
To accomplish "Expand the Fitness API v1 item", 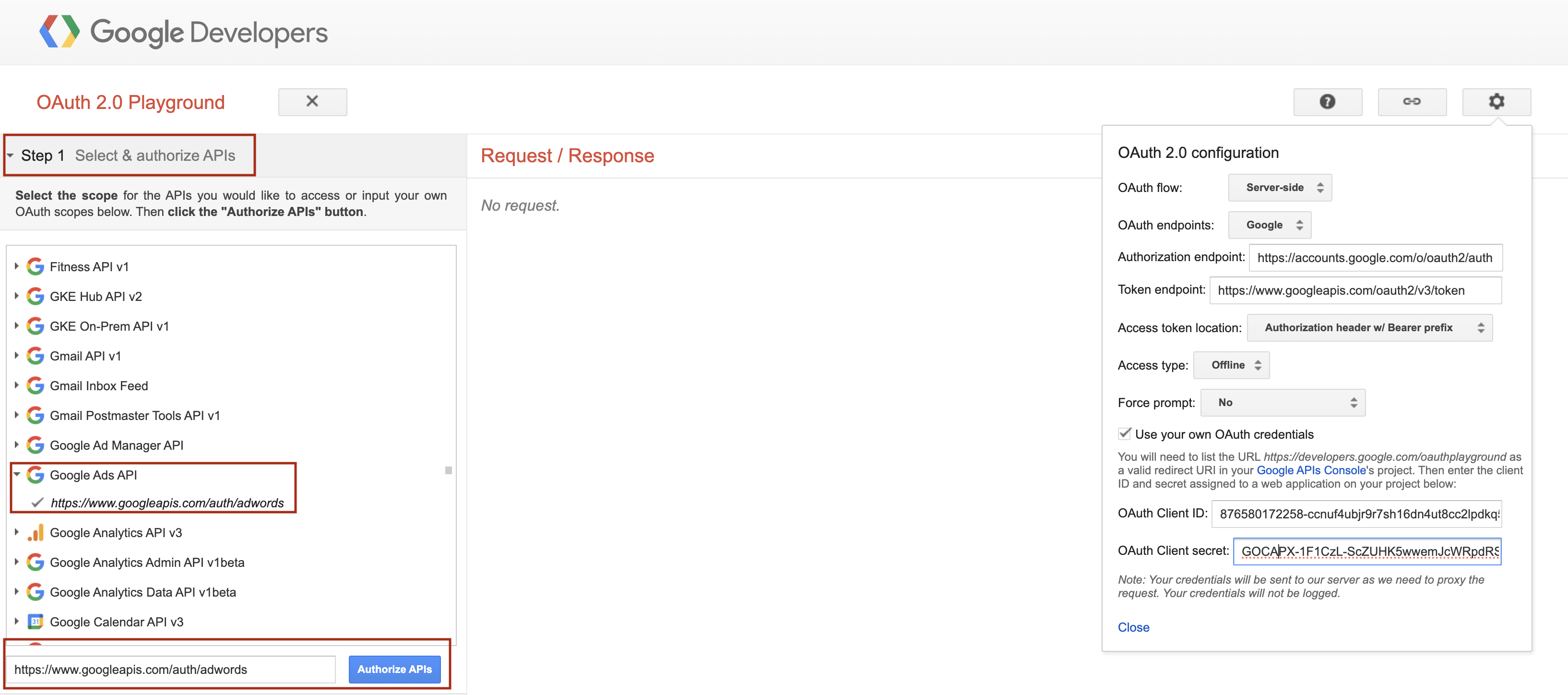I will (17, 266).
